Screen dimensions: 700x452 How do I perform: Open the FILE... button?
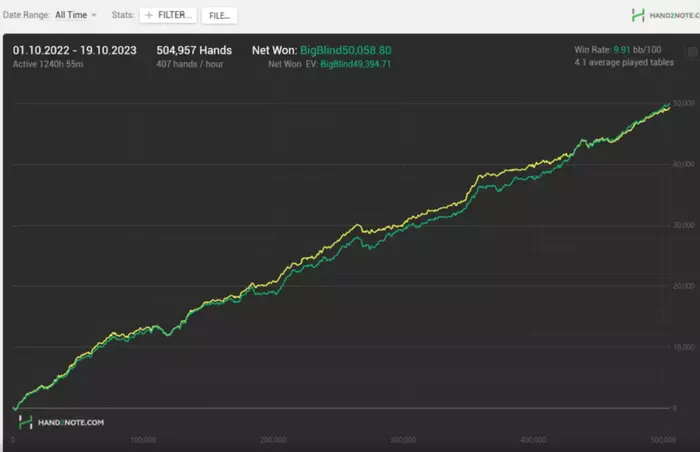pyautogui.click(x=219, y=16)
